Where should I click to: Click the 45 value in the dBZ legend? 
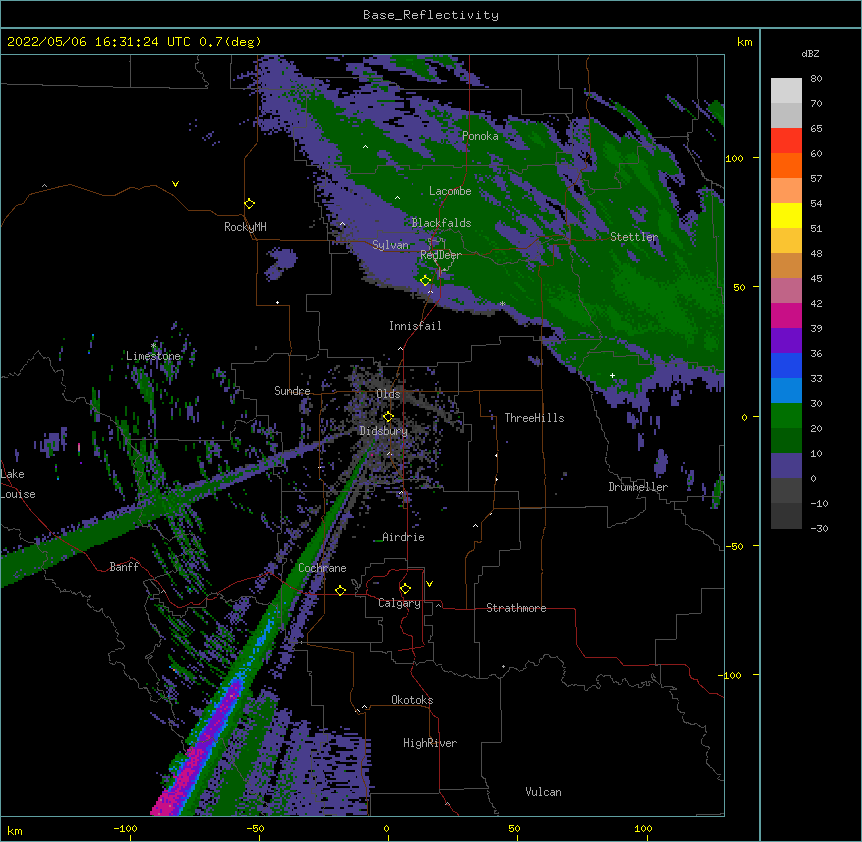(x=816, y=279)
